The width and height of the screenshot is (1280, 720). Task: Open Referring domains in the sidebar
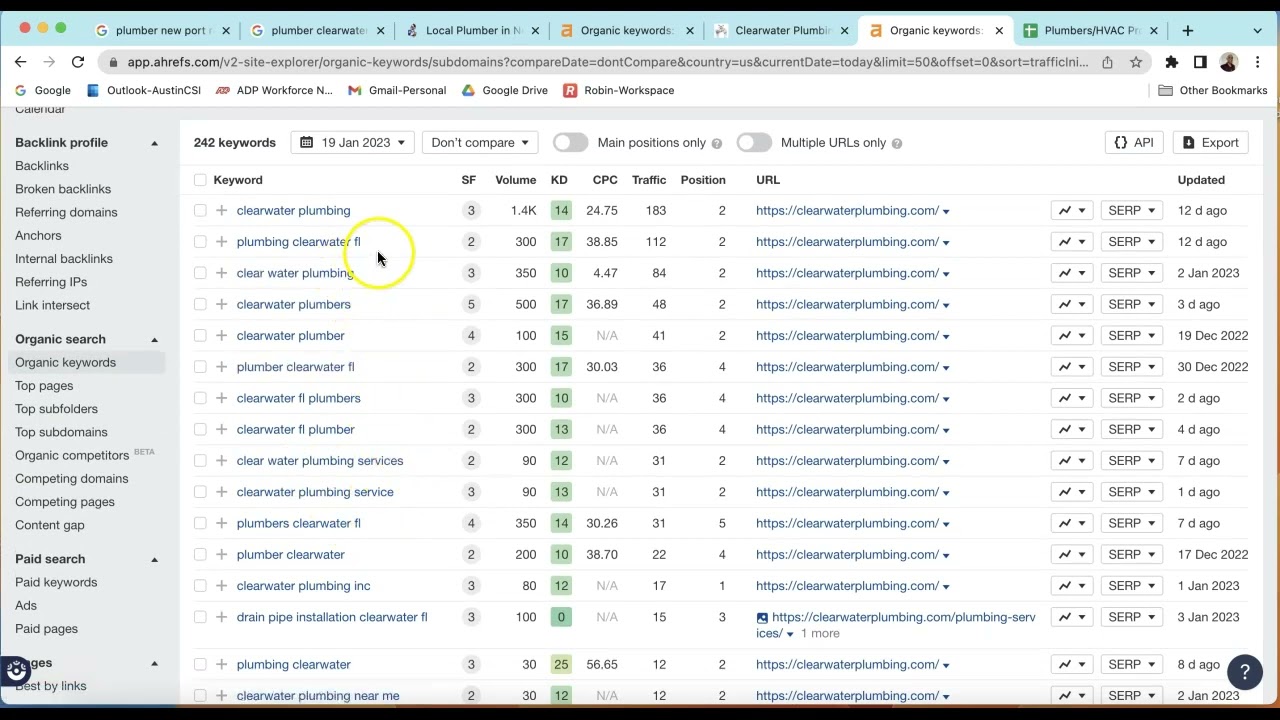tap(66, 212)
